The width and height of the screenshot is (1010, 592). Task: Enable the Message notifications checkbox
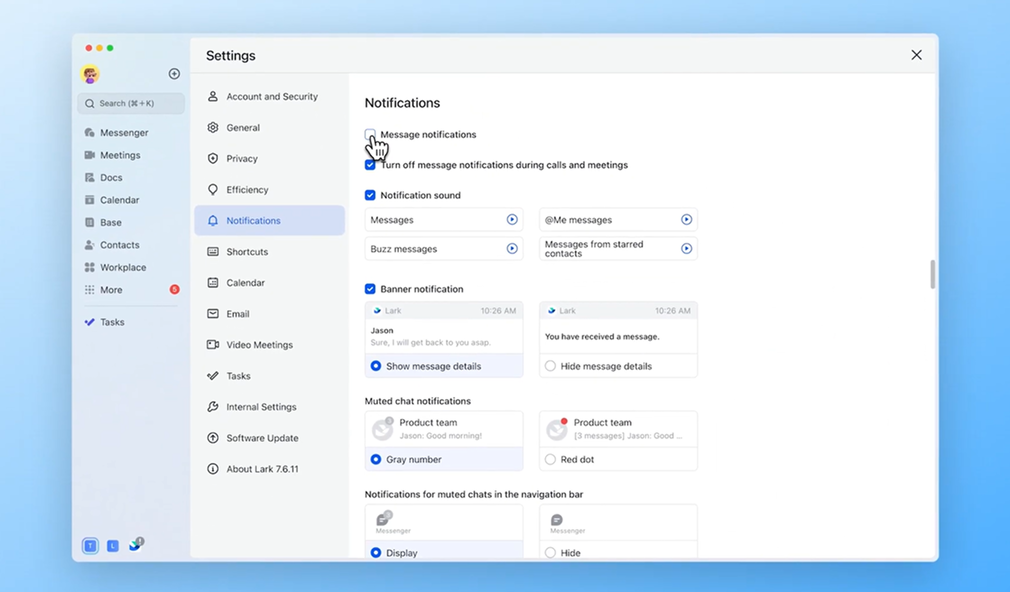click(370, 134)
